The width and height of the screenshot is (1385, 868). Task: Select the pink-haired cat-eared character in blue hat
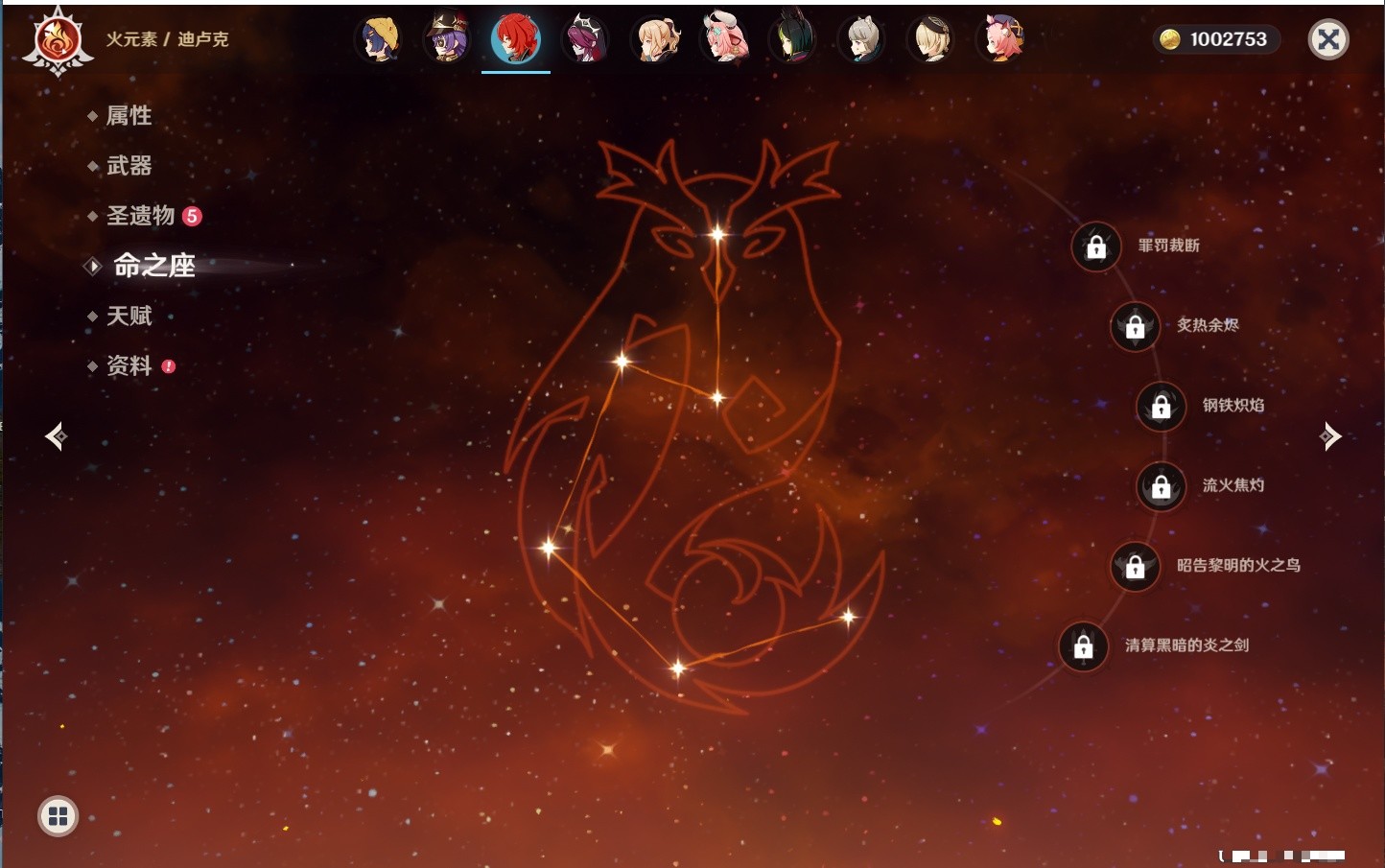point(999,39)
